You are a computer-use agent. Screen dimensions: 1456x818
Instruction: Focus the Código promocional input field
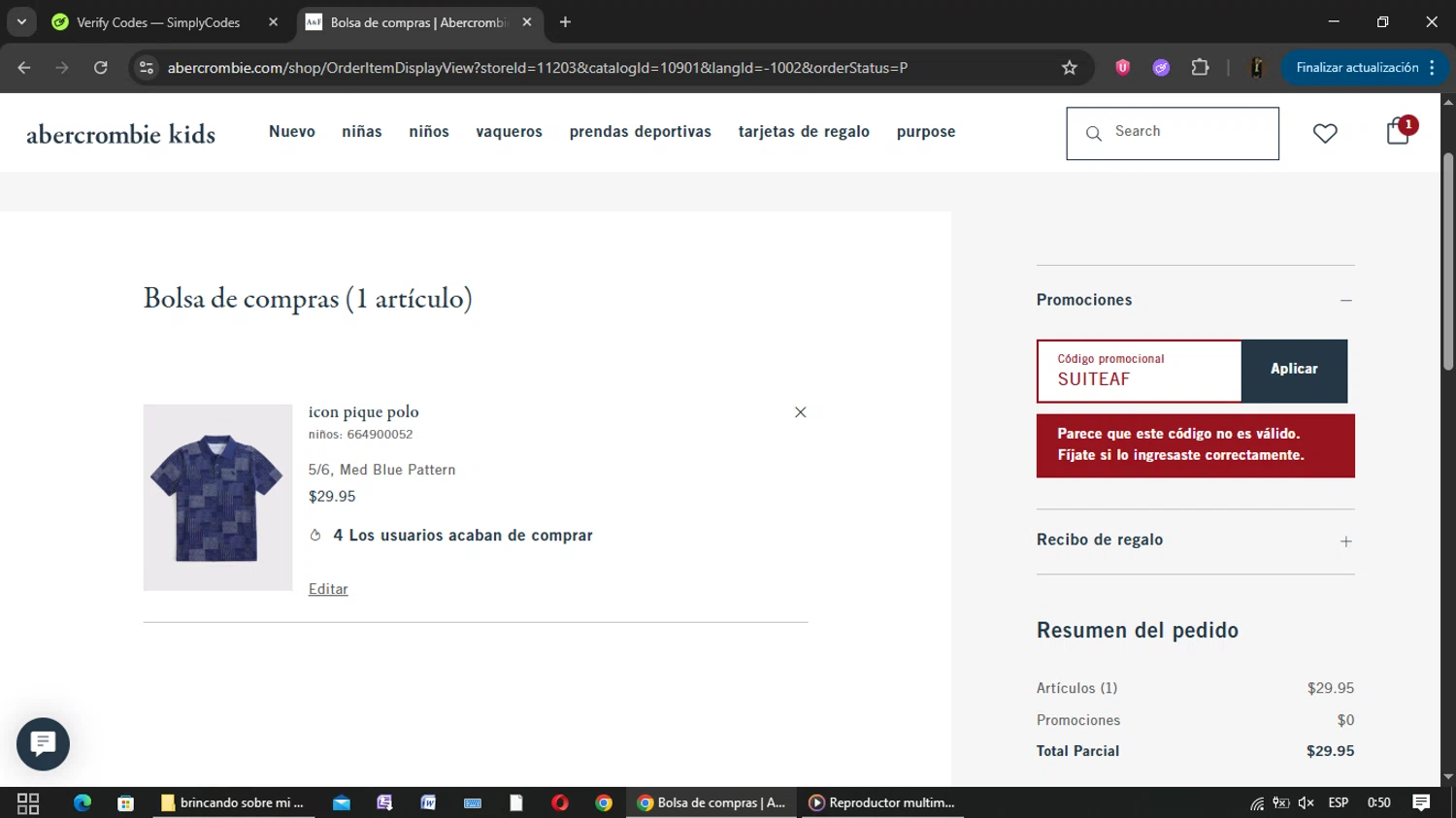click(1140, 371)
